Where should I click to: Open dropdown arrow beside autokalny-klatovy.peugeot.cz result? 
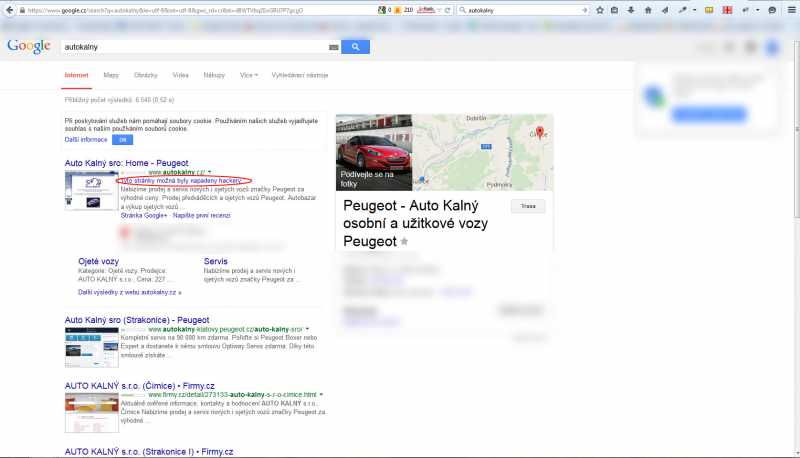(x=307, y=328)
